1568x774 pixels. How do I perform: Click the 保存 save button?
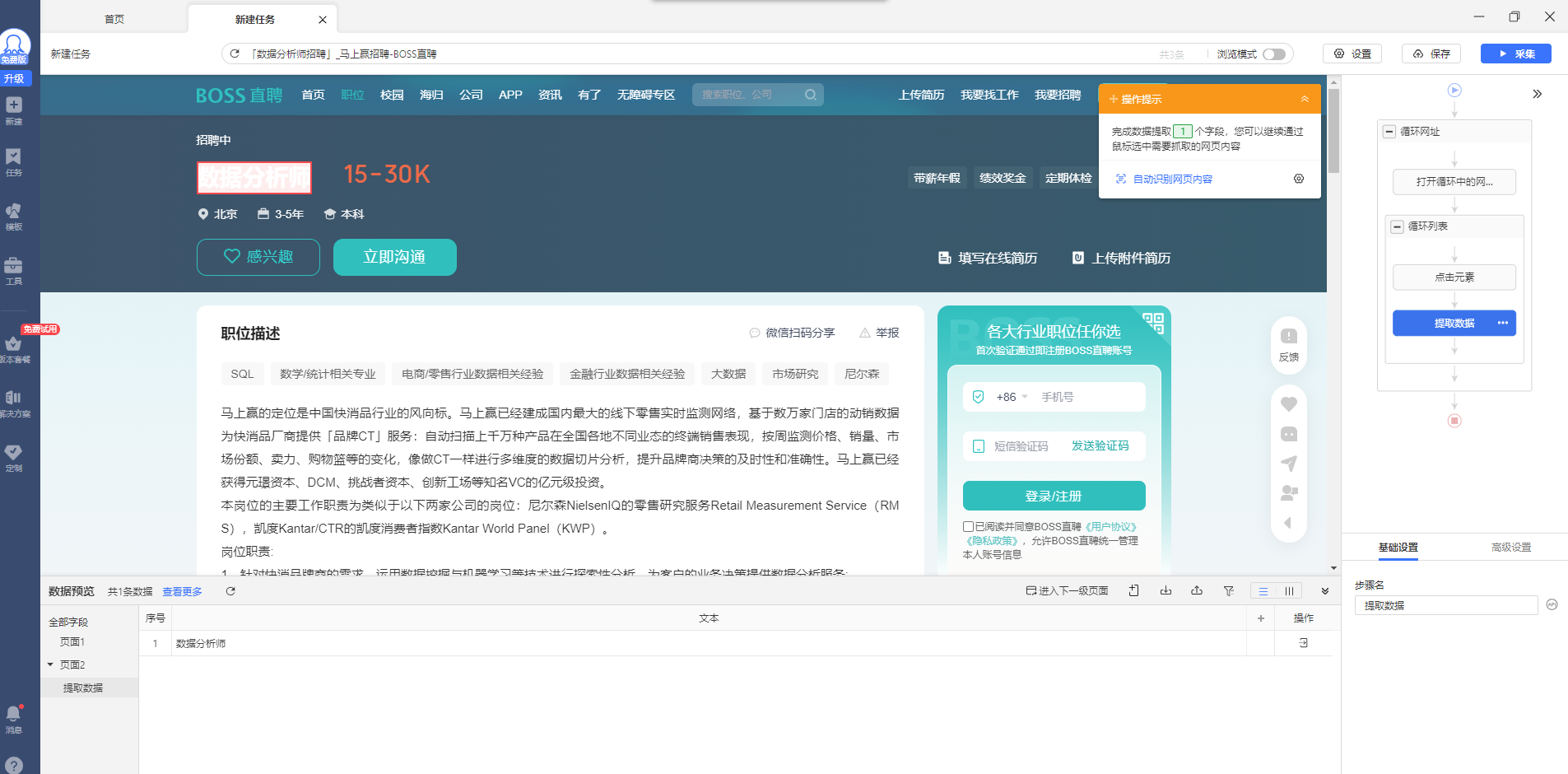point(1431,54)
